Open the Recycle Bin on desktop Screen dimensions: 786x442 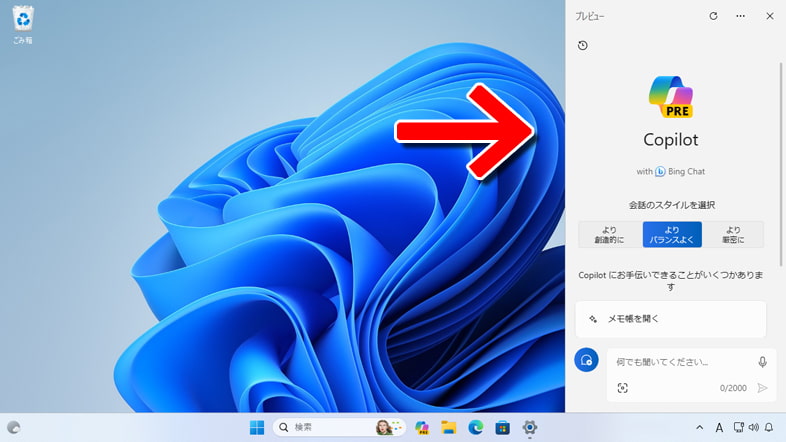[23, 25]
